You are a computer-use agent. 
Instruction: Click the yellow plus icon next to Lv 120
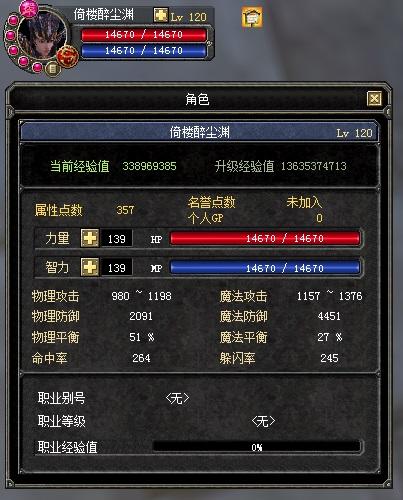tap(161, 15)
